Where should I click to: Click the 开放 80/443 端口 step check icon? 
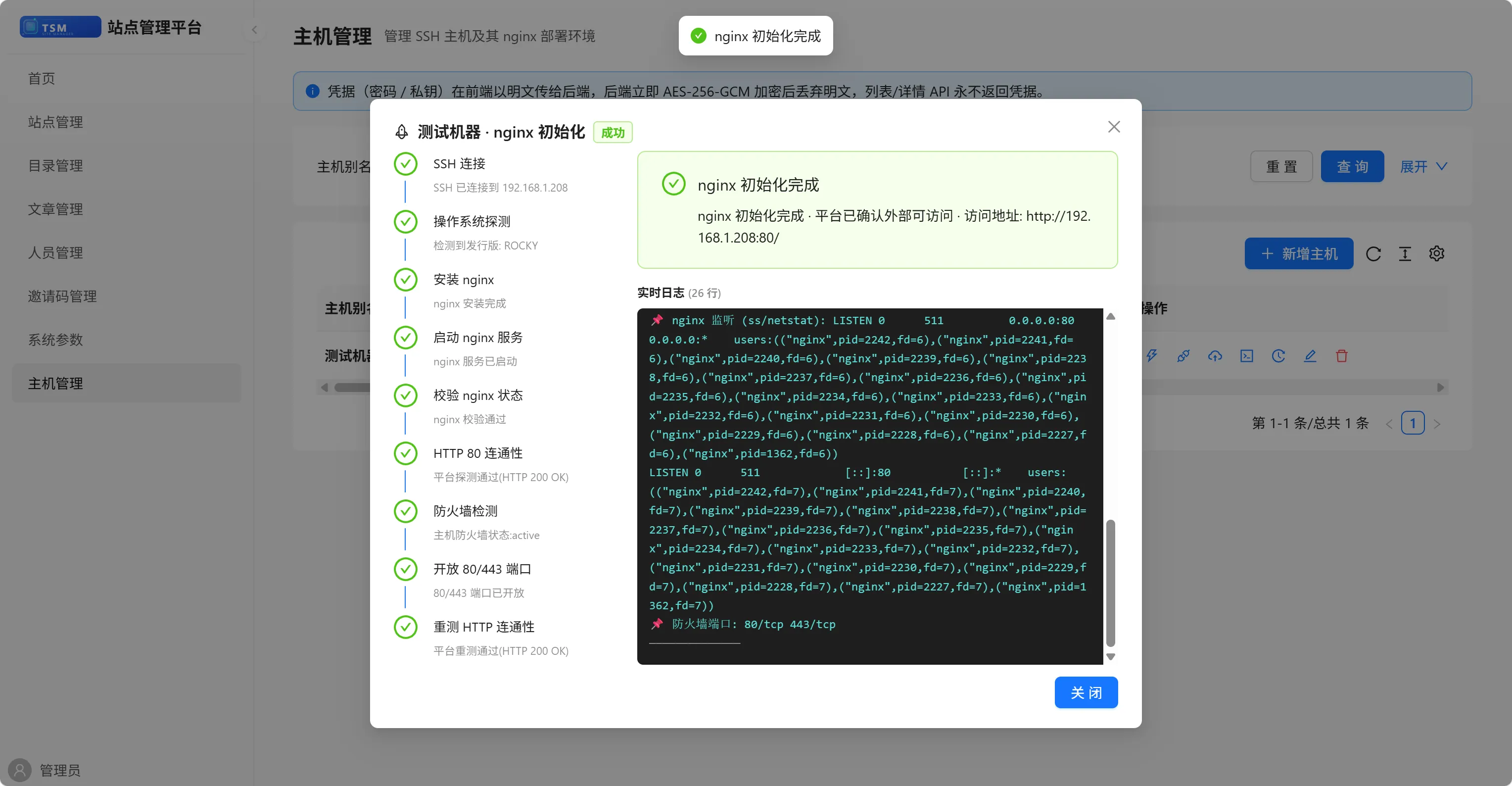click(406, 569)
